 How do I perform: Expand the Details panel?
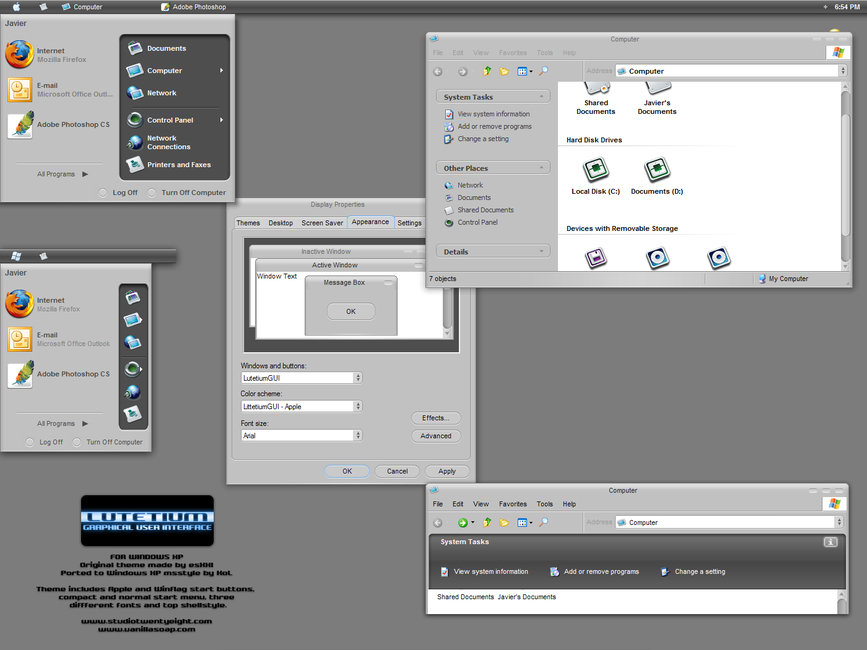541,251
